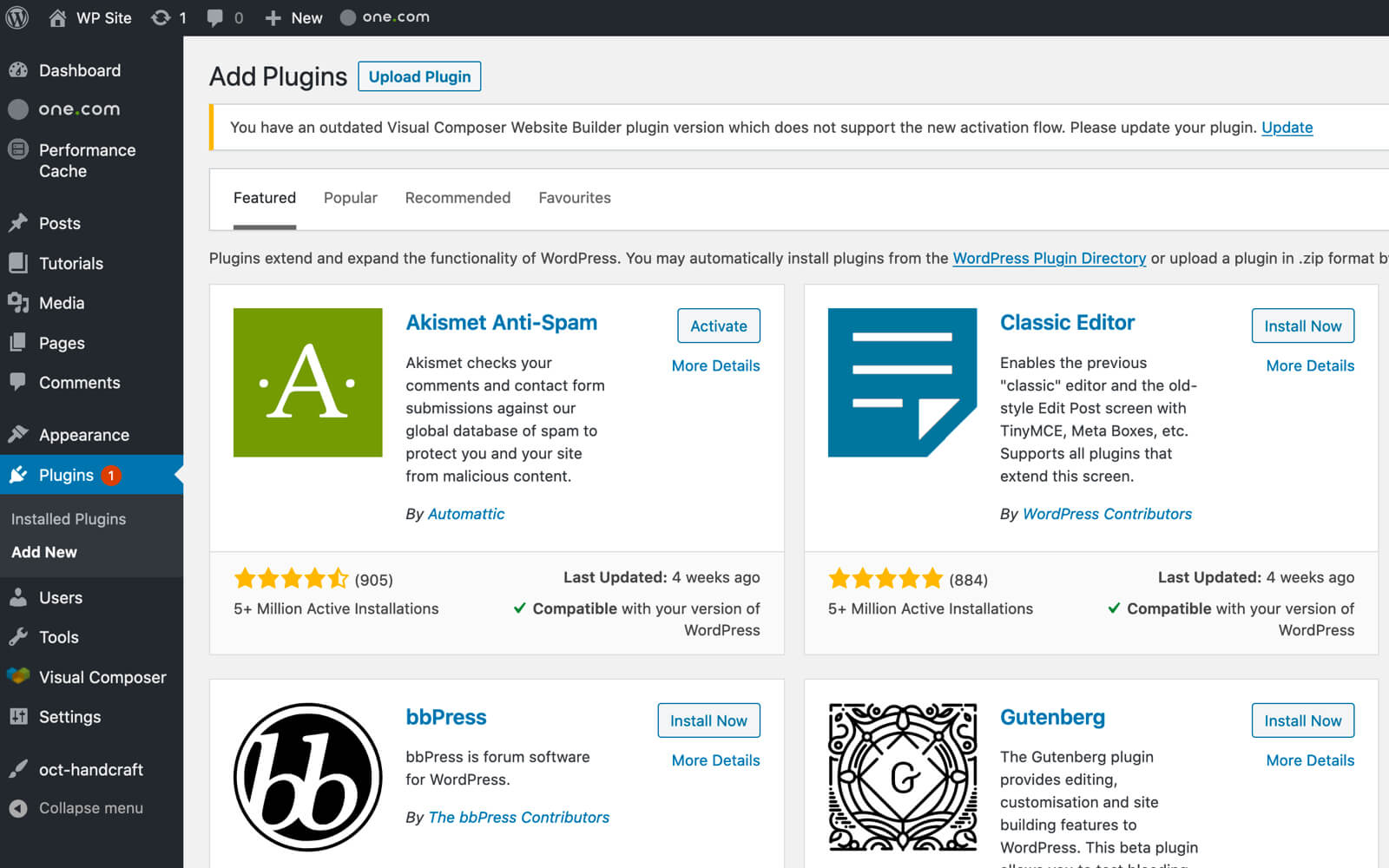The height and width of the screenshot is (868, 1389).
Task: Open More Details for Akismet
Action: pos(715,365)
